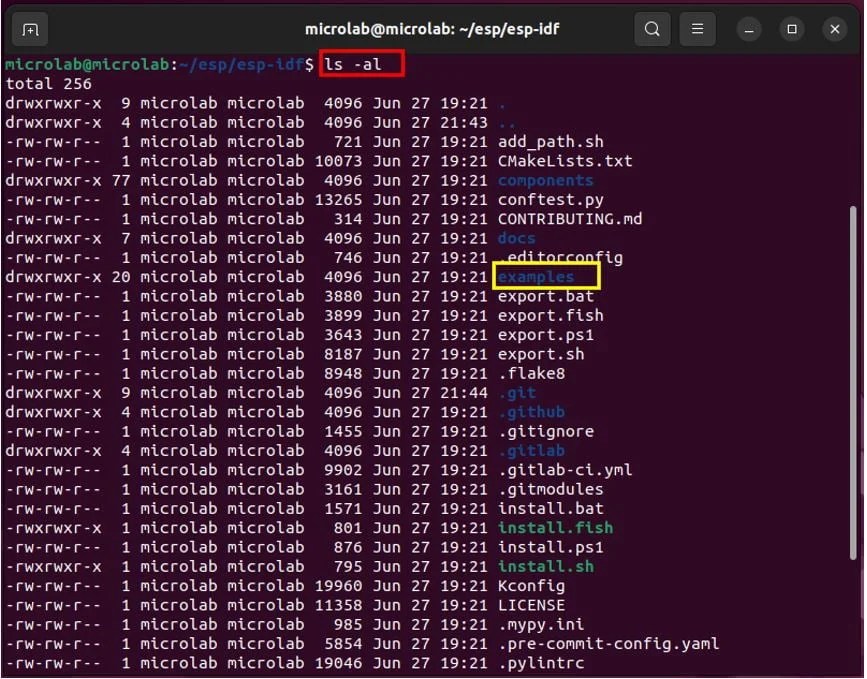Click the LICENSE file entry

531,605
